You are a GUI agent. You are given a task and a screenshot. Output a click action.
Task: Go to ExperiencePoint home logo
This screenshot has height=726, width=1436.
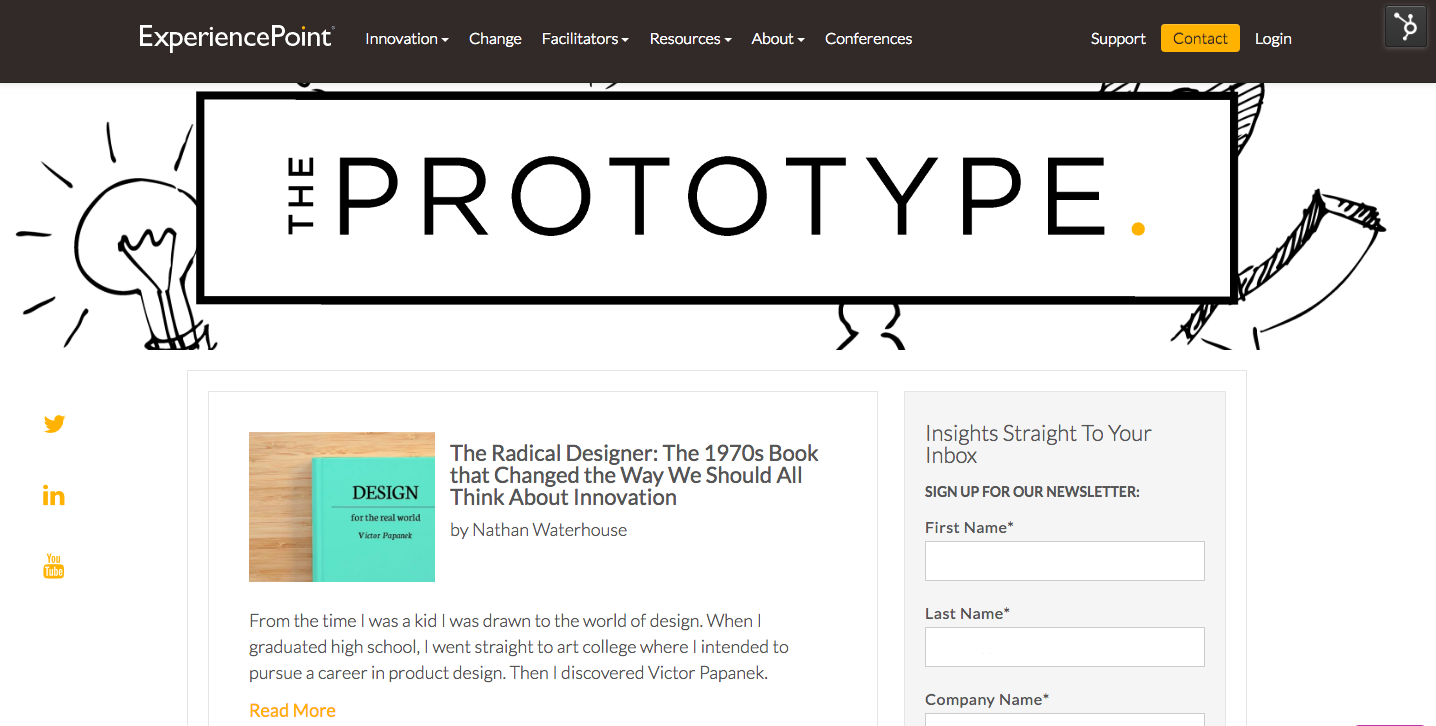pos(237,38)
